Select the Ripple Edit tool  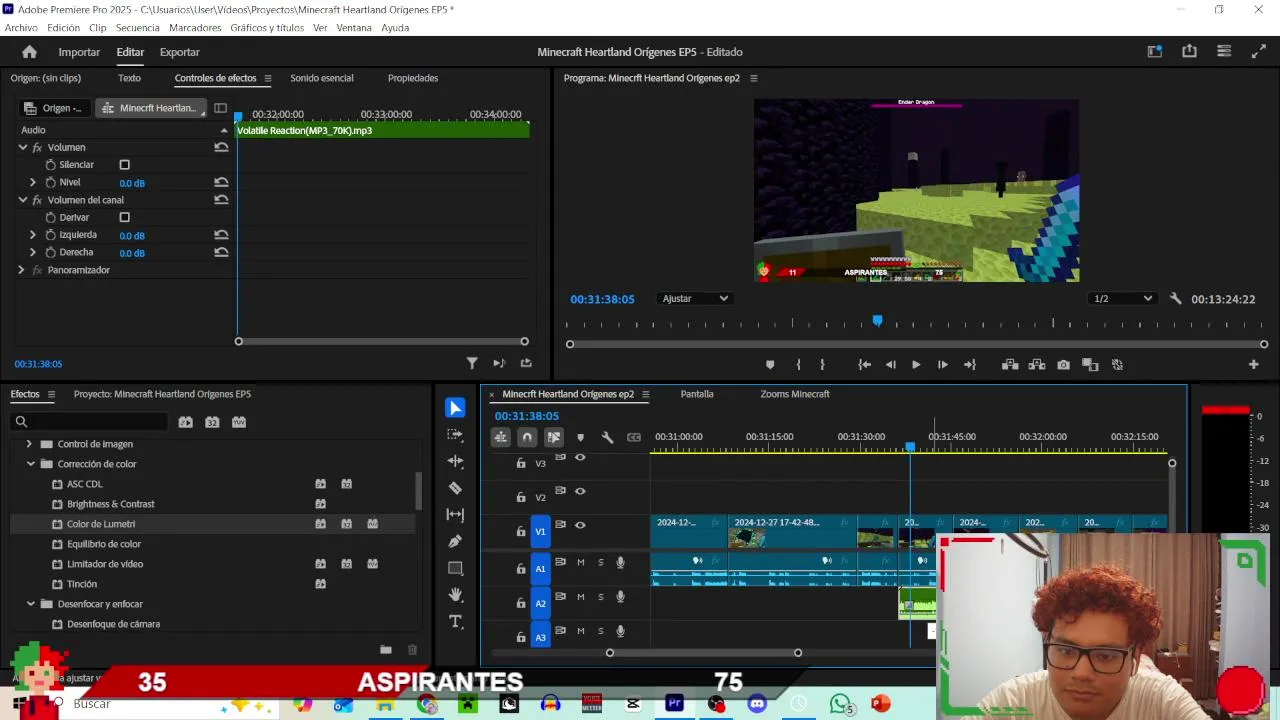(455, 461)
